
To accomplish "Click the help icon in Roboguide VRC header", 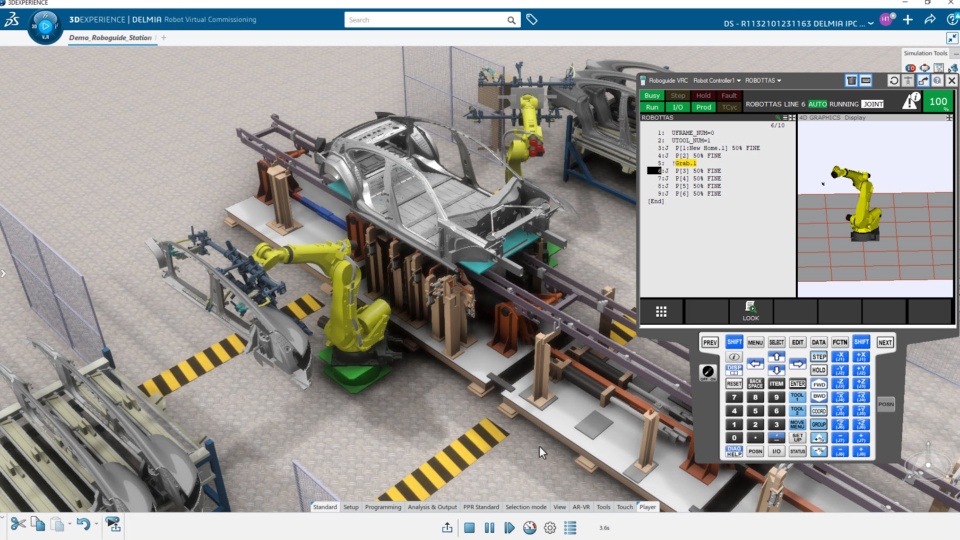I will click(937, 80).
